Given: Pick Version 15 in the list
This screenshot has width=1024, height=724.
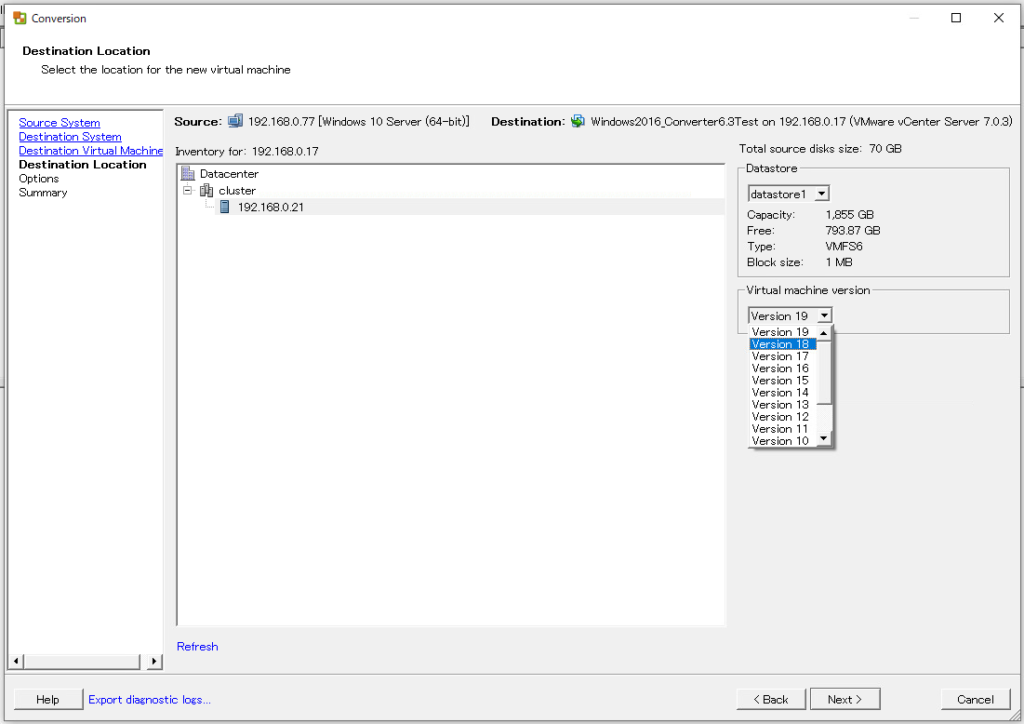Looking at the screenshot, I should coord(782,381).
